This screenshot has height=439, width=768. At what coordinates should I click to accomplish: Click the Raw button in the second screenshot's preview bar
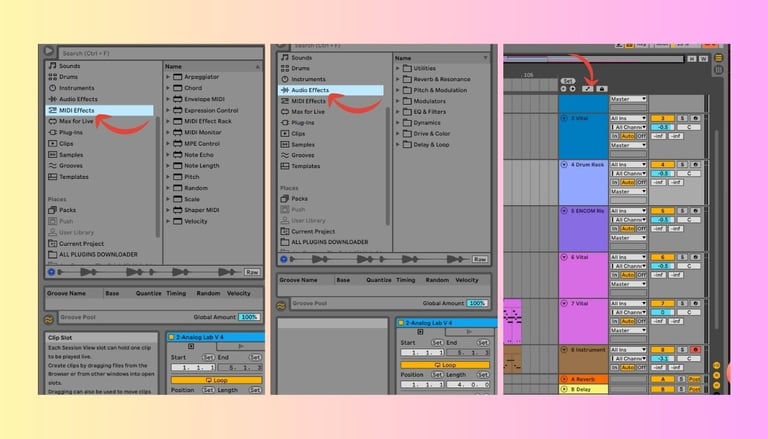coord(480,259)
